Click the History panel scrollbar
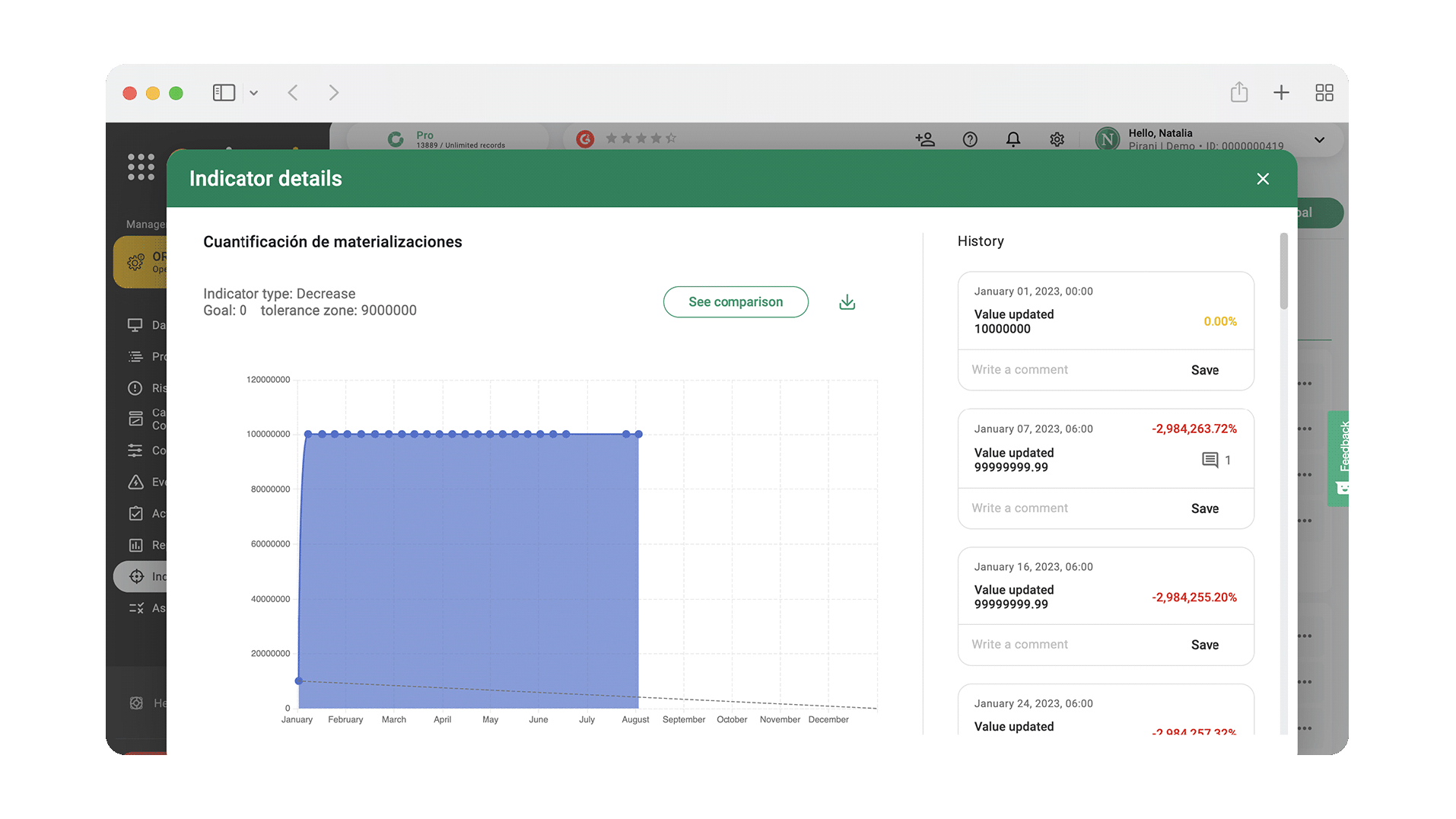 [1283, 272]
